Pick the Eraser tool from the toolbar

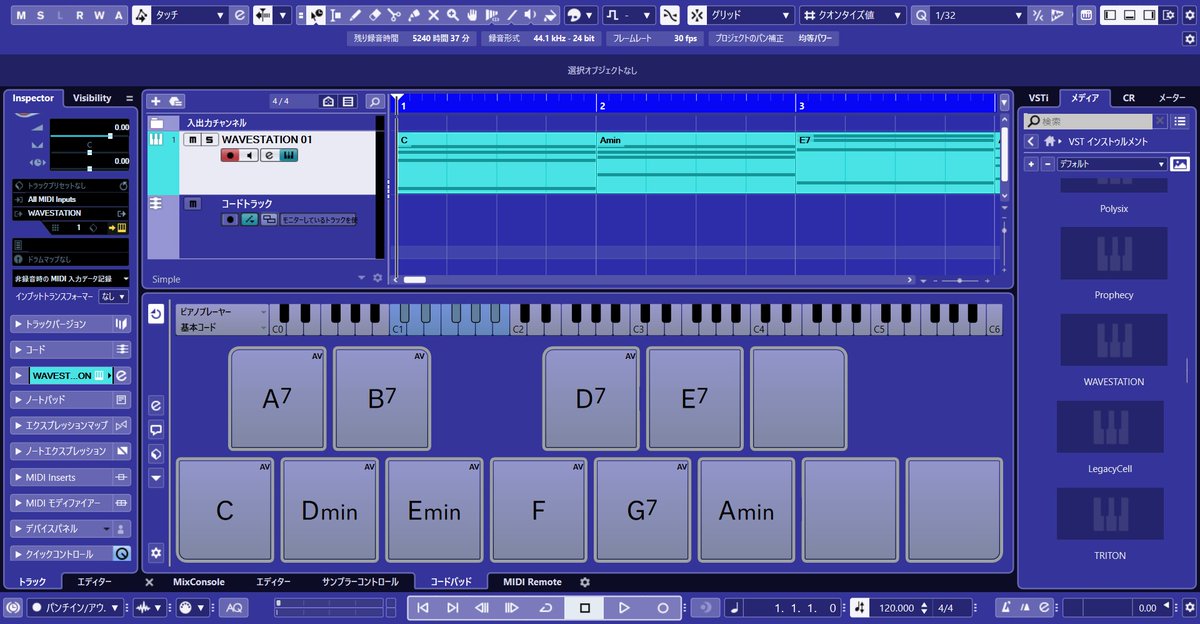tap(374, 15)
